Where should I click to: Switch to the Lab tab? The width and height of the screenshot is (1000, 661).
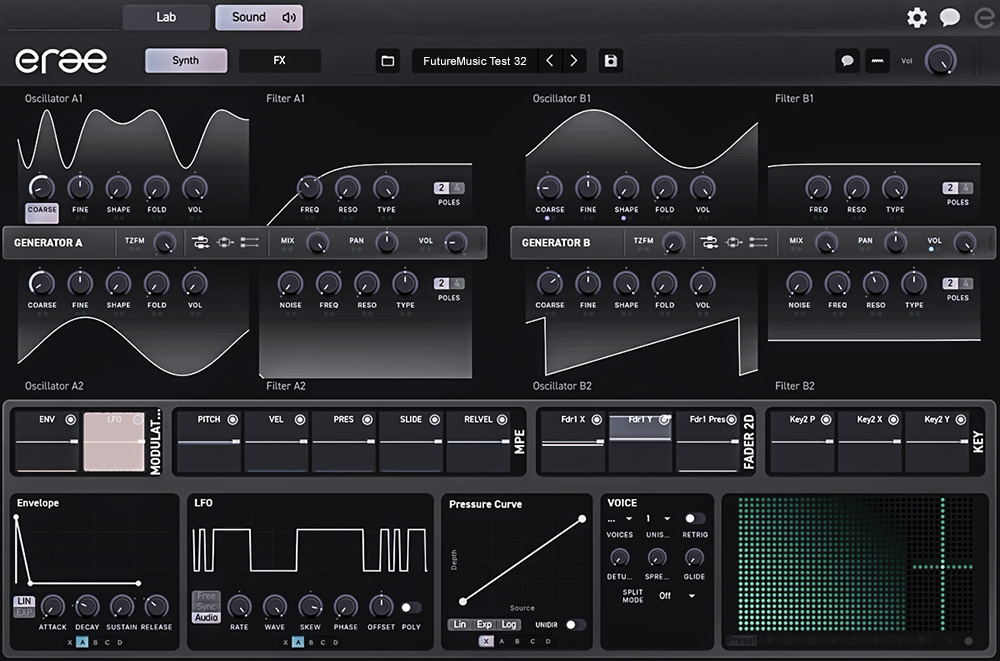166,17
